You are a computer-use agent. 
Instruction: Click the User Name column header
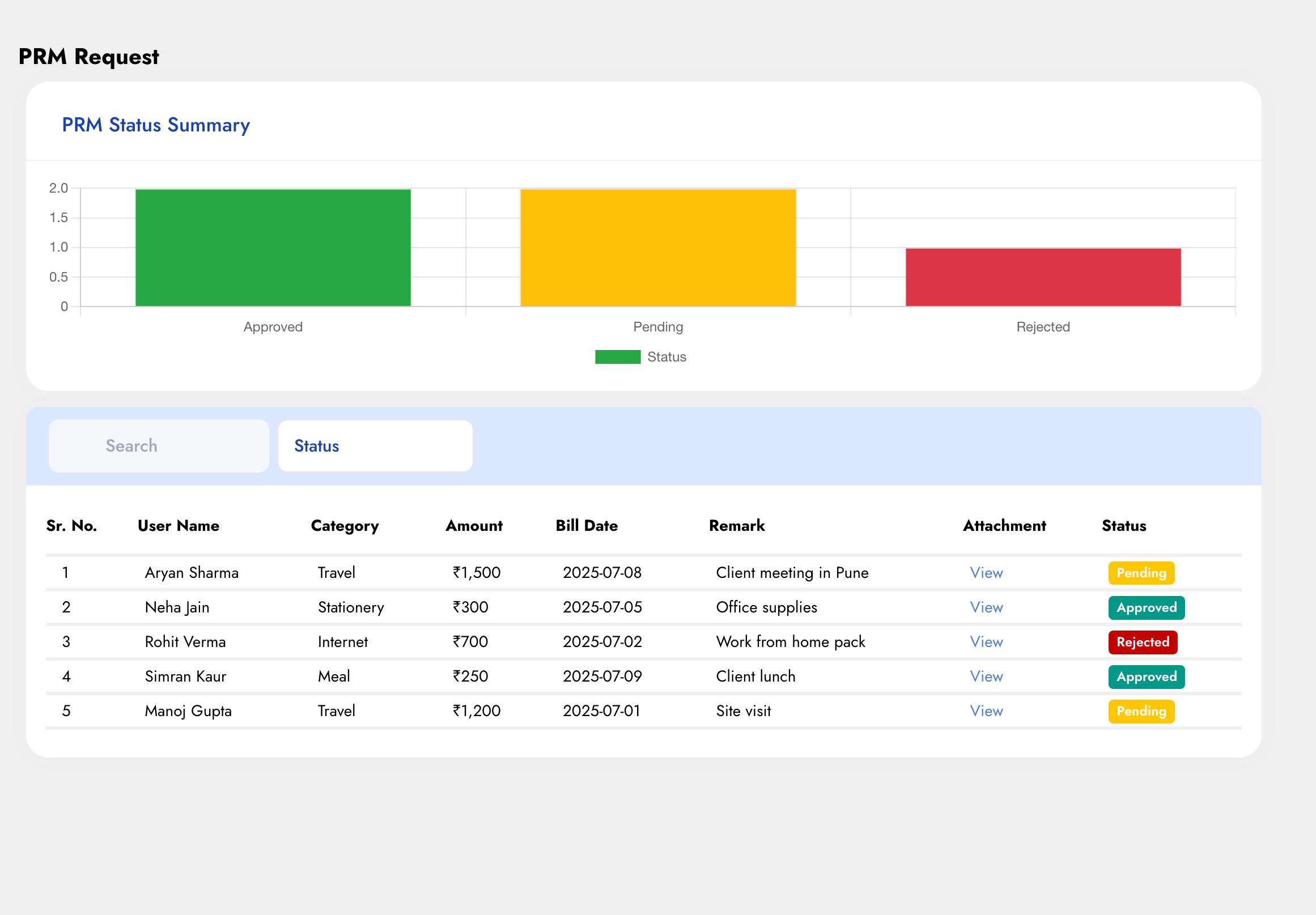tap(179, 526)
